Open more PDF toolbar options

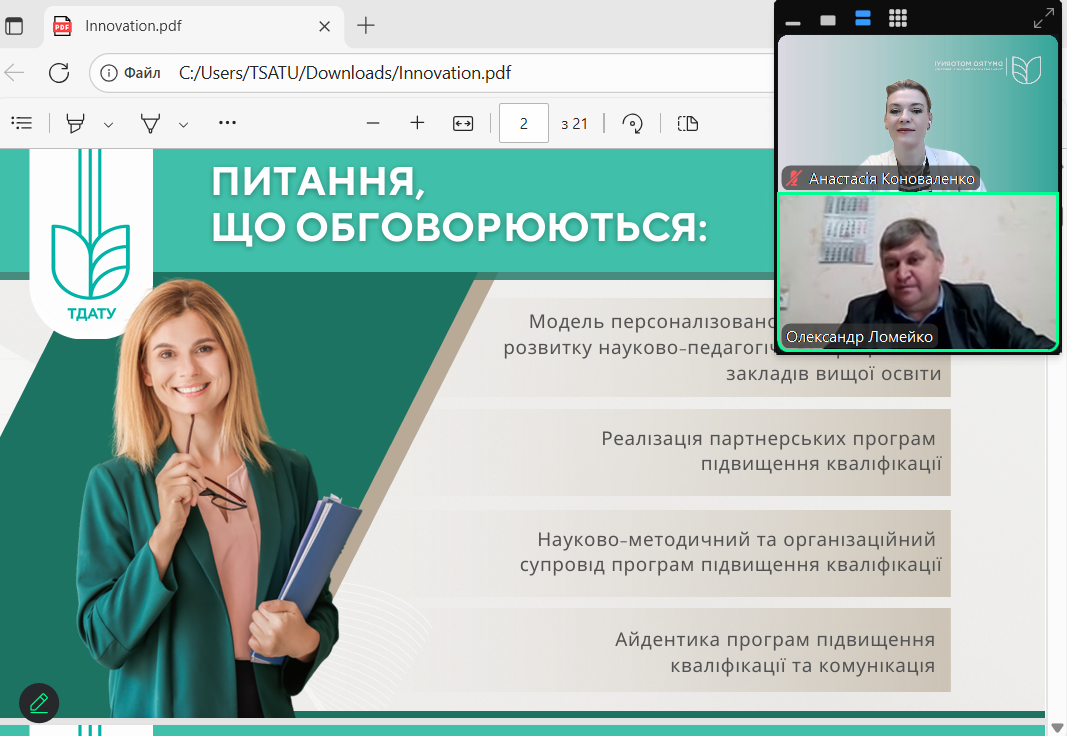[x=227, y=123]
